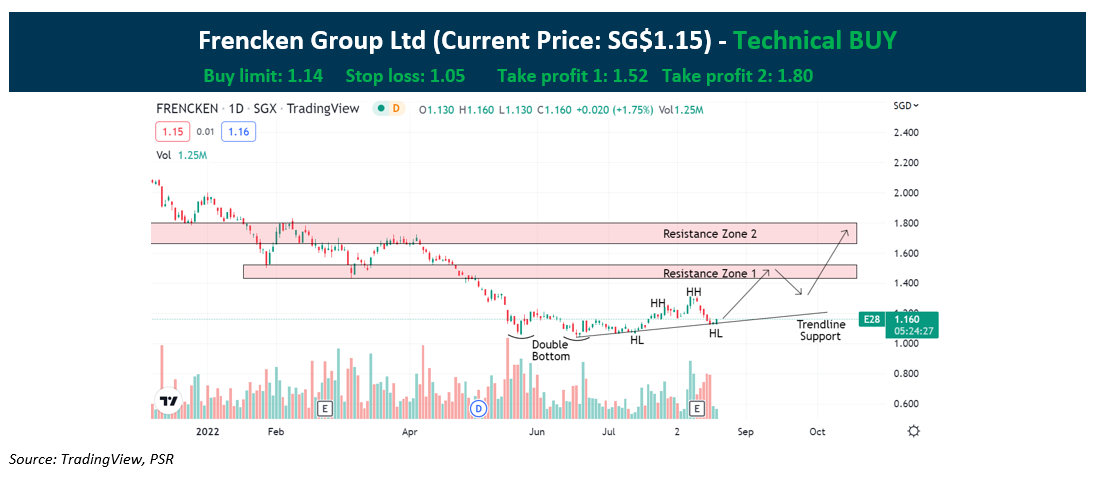This screenshot has width=1093, height=485.
Task: Click the 2.400 price axis label
Action: pos(905,132)
